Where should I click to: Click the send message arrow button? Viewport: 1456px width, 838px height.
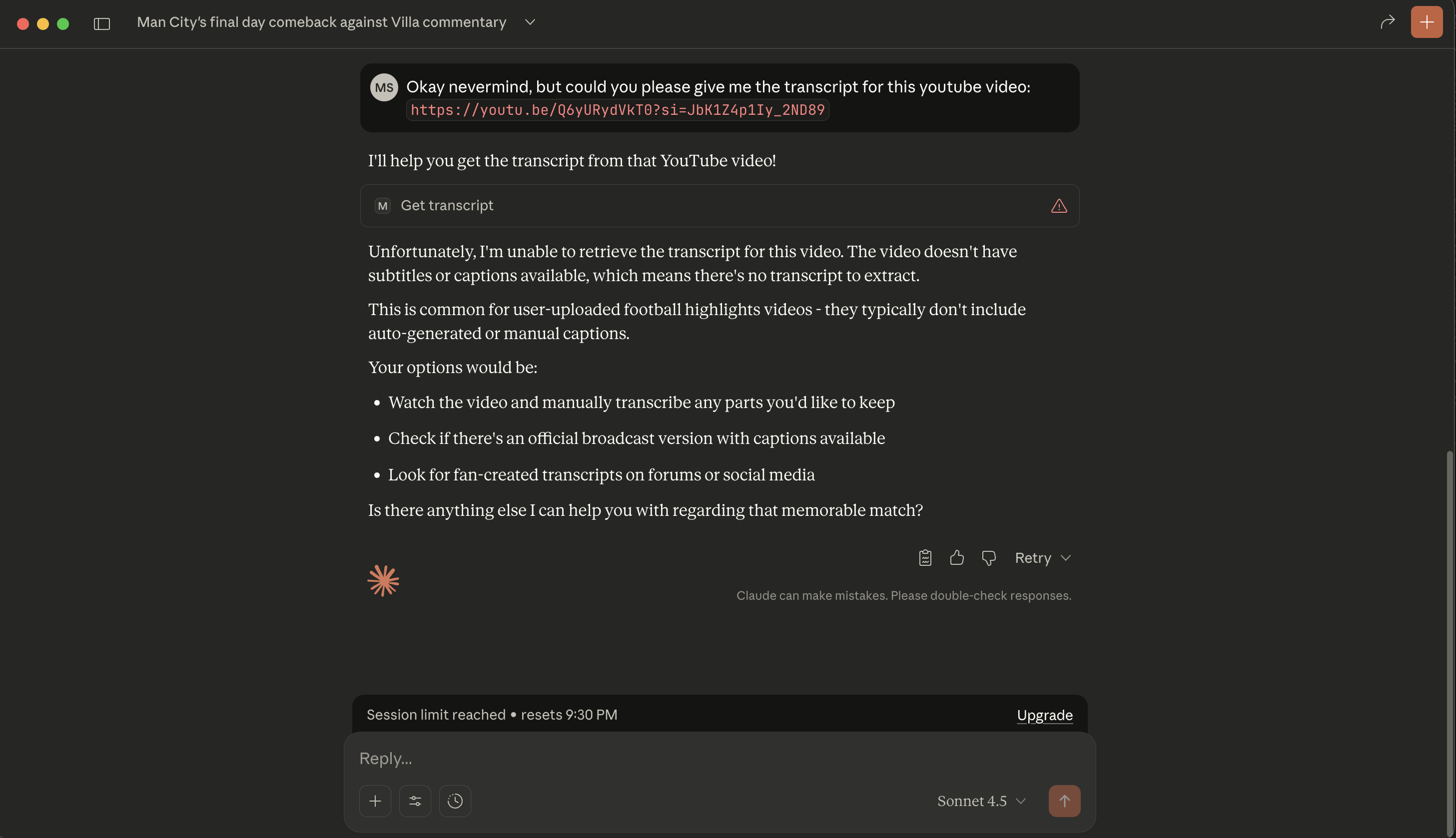pos(1064,801)
